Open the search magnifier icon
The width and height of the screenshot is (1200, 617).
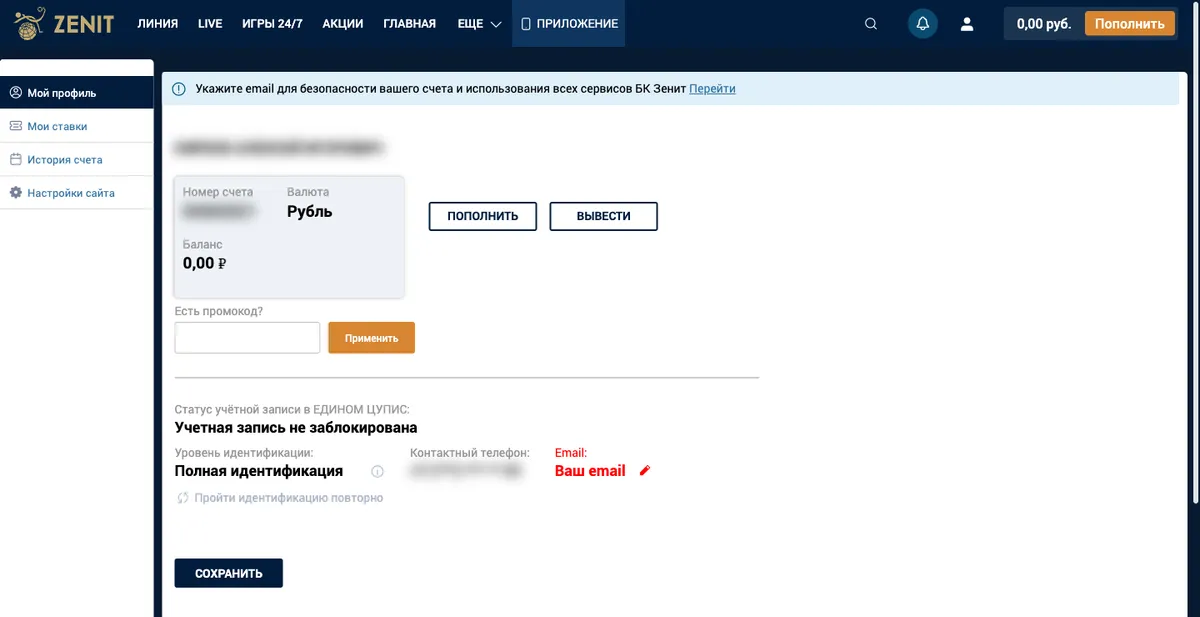[x=871, y=24]
